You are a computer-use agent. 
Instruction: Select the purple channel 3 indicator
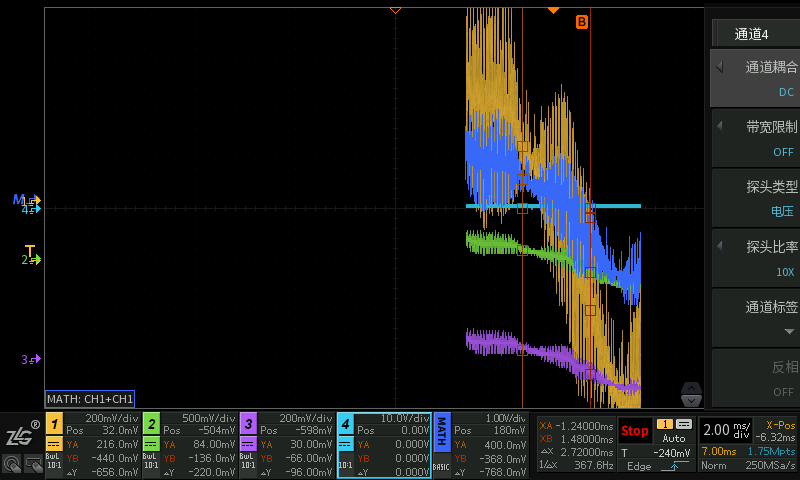click(x=248, y=423)
